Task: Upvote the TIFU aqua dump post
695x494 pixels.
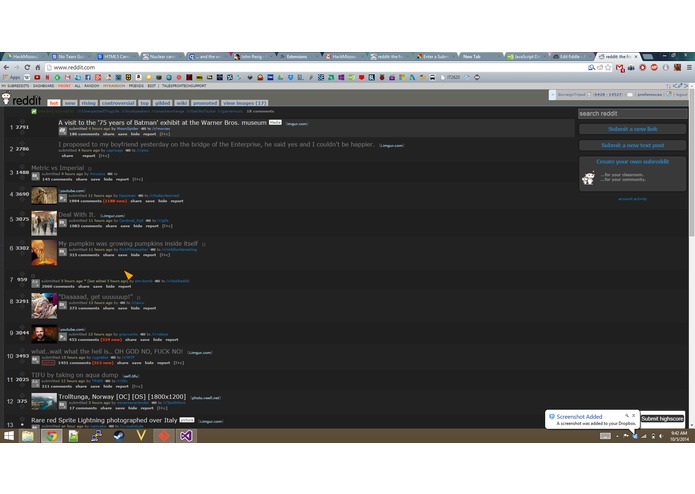Action: click(22, 374)
